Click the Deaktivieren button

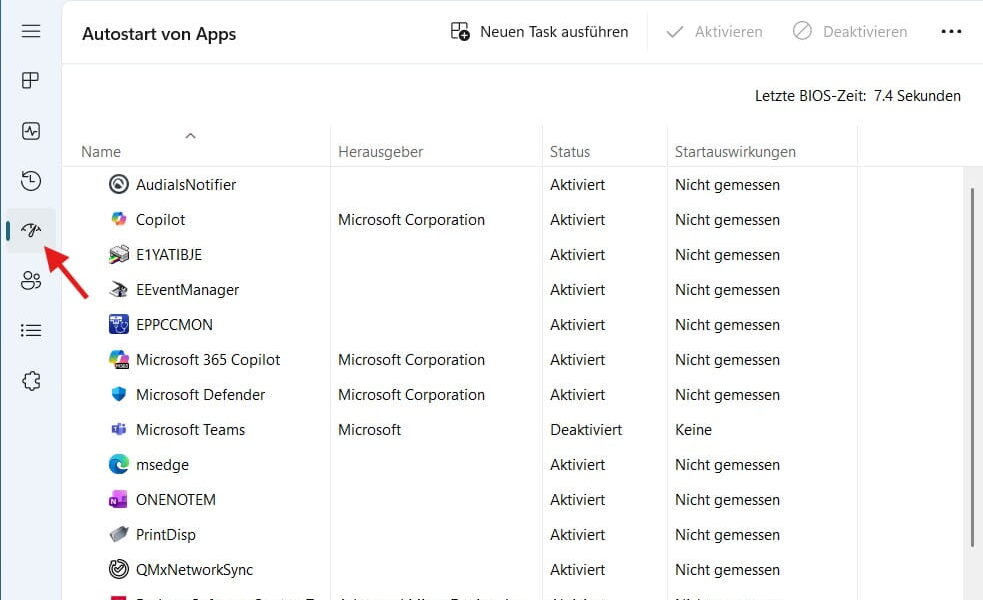850,31
